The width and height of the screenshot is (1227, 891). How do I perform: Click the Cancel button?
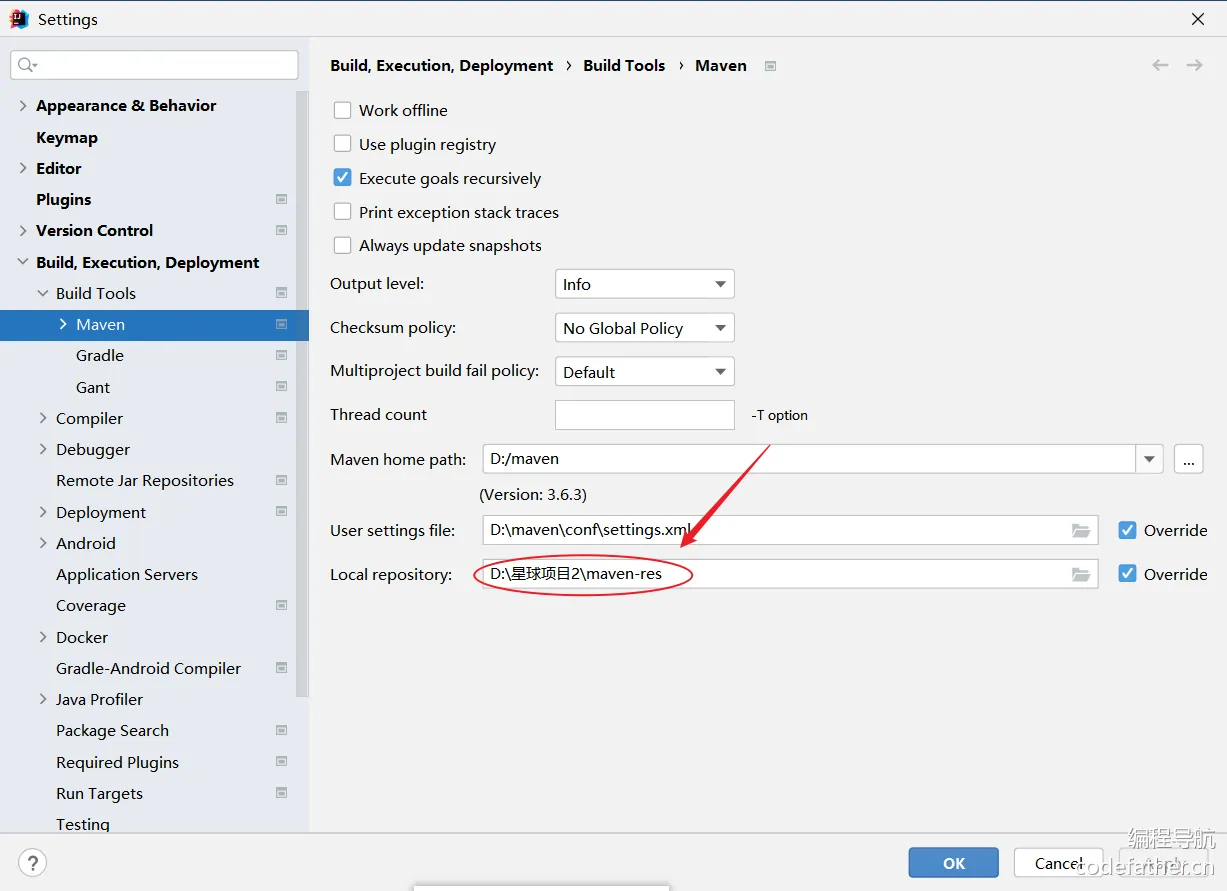tap(1059, 864)
